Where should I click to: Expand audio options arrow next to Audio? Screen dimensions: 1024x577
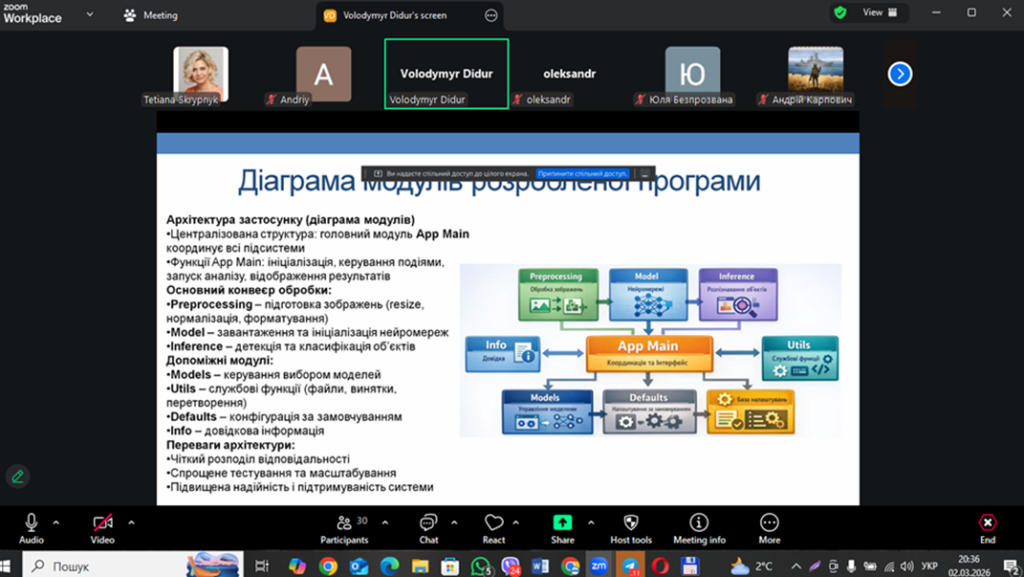click(x=56, y=522)
